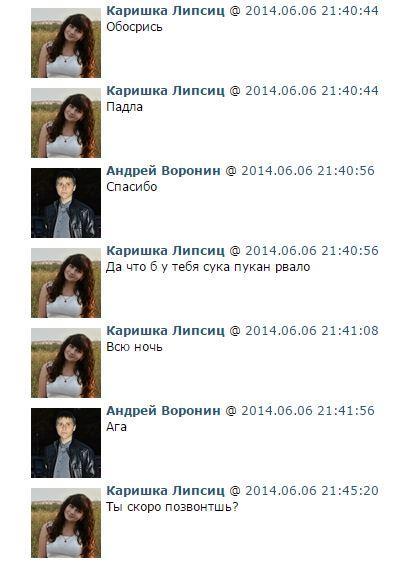
Task: Open Каришка Липсиц name link above "Обосрись"
Action: pyautogui.click(x=165, y=11)
